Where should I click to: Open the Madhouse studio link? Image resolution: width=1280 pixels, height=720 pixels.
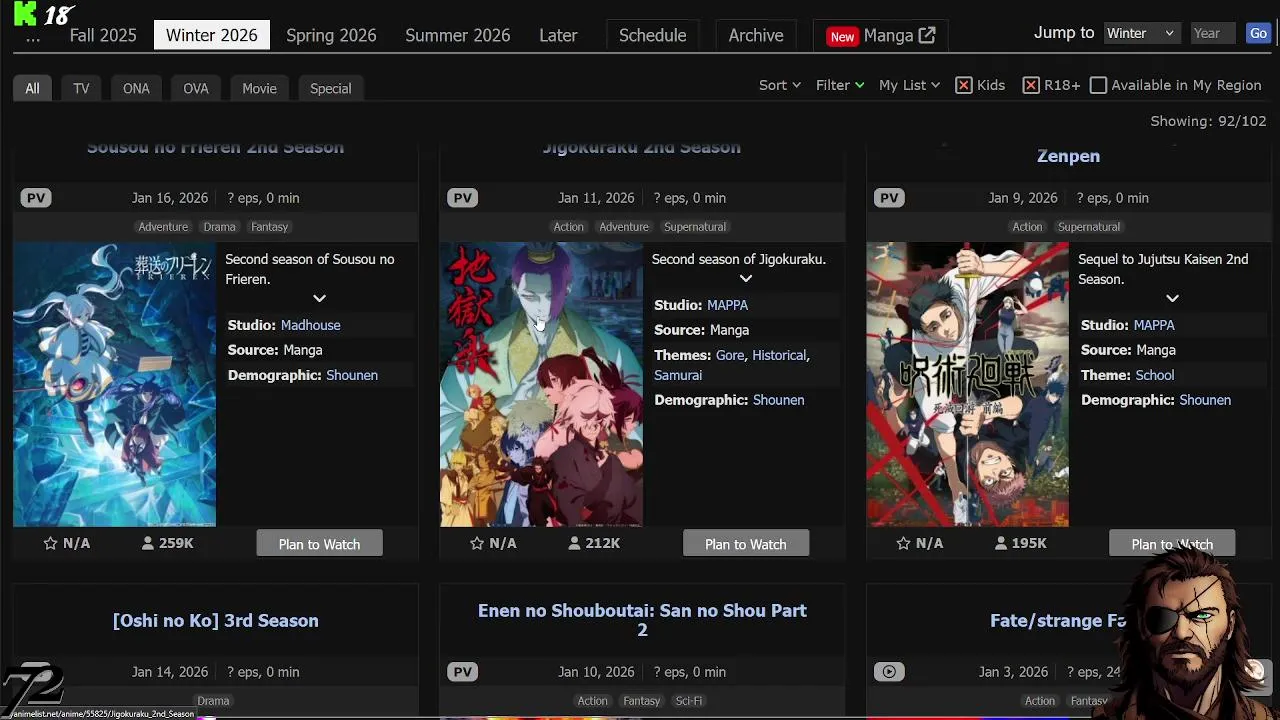310,325
